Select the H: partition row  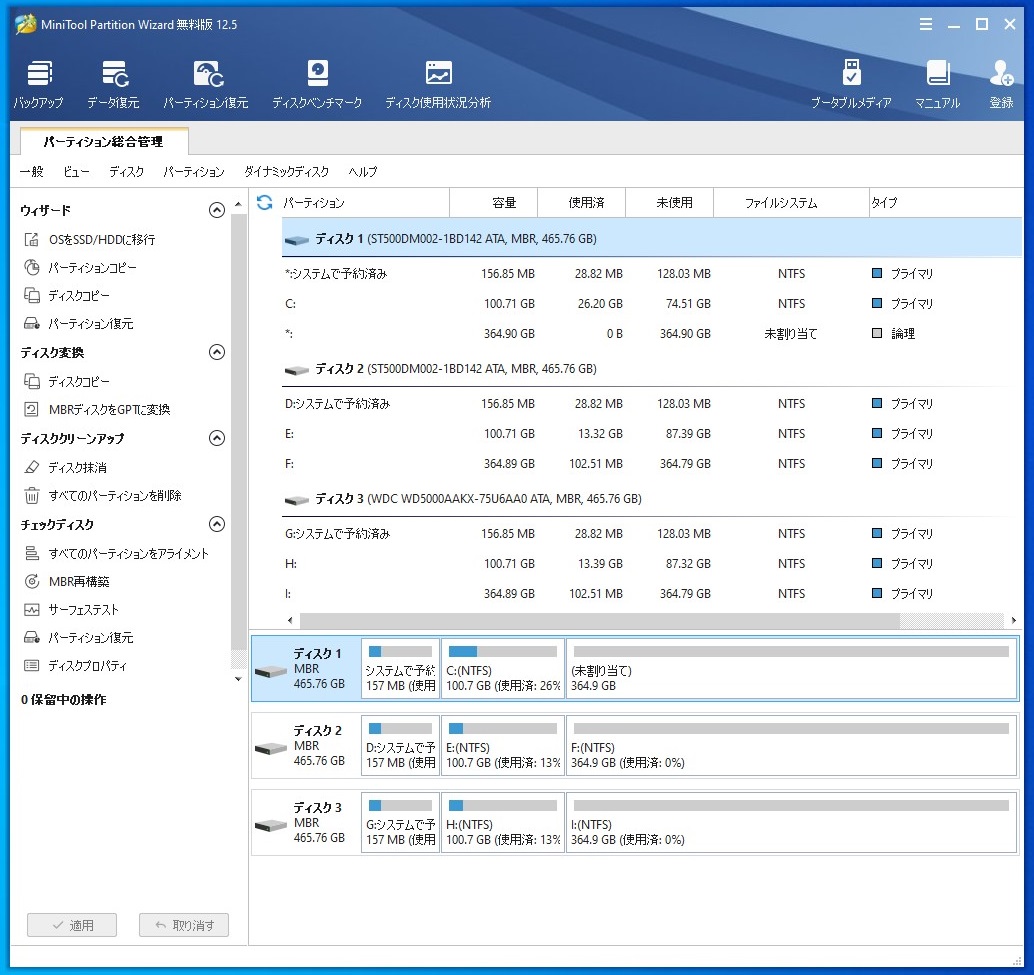[x=652, y=563]
